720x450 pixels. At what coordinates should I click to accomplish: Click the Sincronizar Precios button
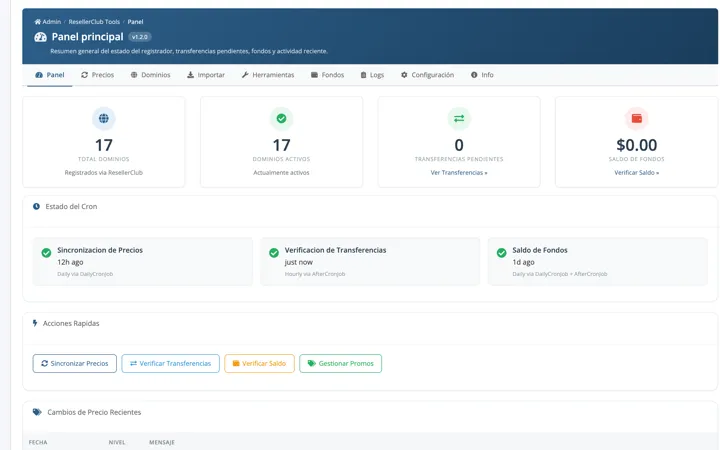(x=75, y=363)
